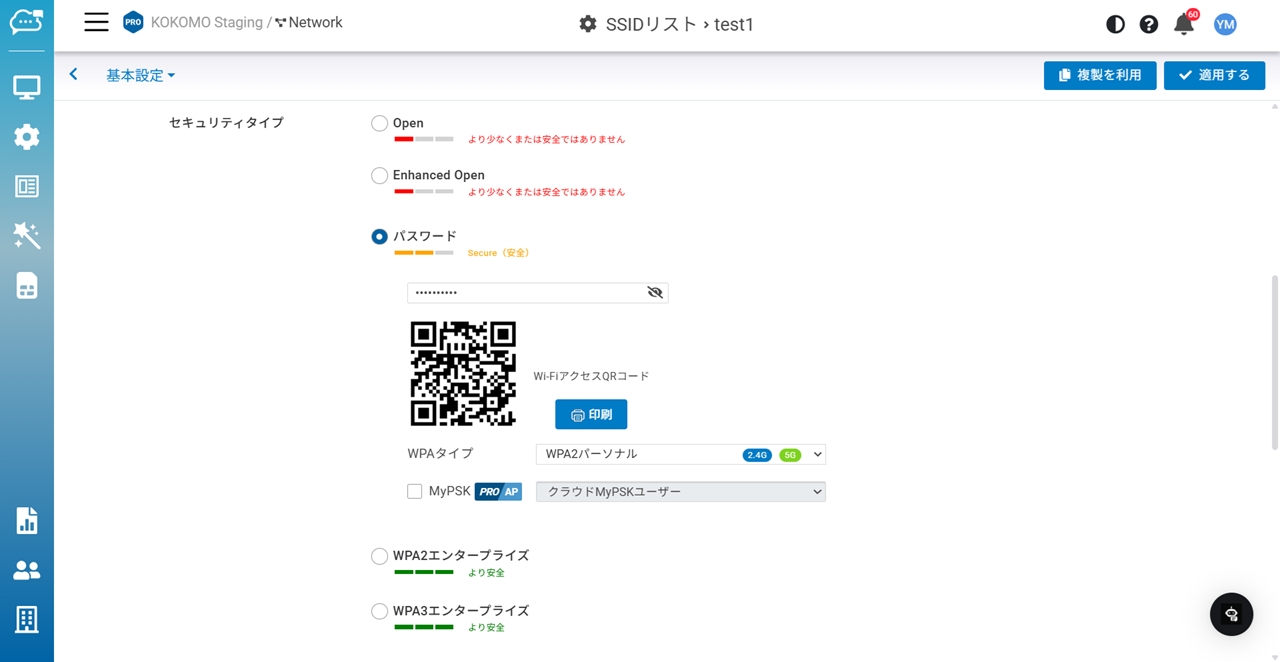Click the magic wand wizard icon
The width and height of the screenshot is (1280, 662).
coord(27,236)
